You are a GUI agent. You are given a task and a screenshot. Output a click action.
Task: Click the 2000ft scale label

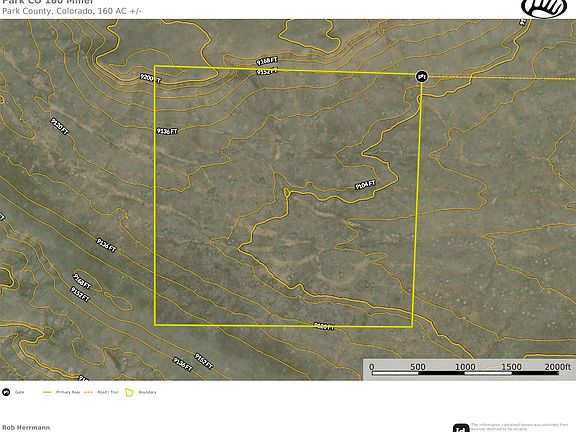(558, 367)
